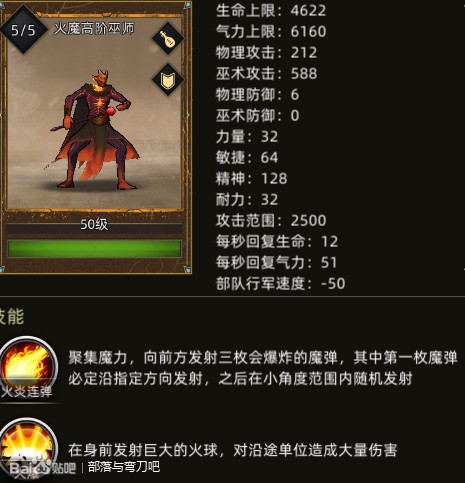465x483 pixels.
Task: Click the giant fireball skill description text
Action: (233, 450)
